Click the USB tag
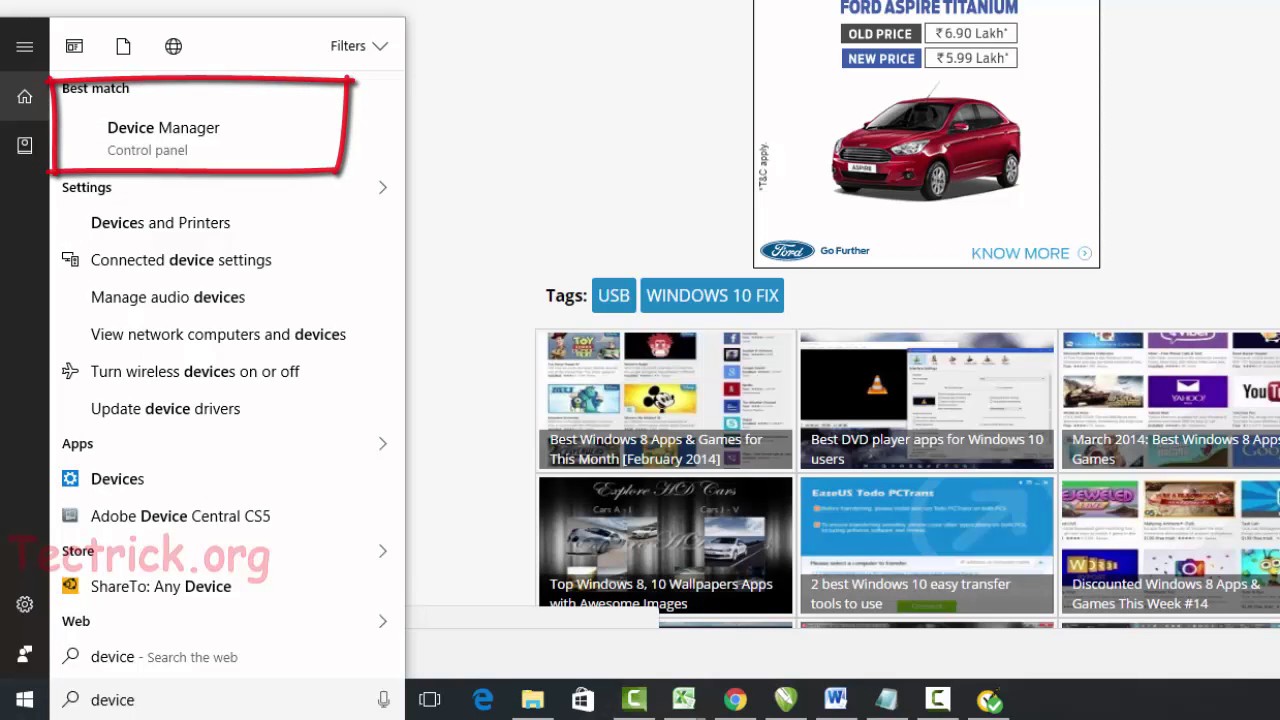 [614, 295]
